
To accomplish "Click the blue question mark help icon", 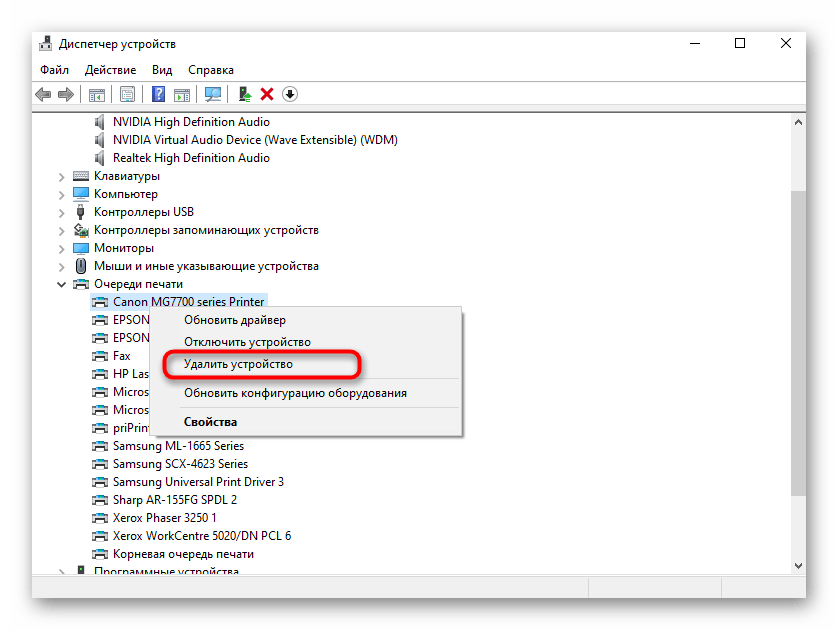I will click(x=158, y=94).
